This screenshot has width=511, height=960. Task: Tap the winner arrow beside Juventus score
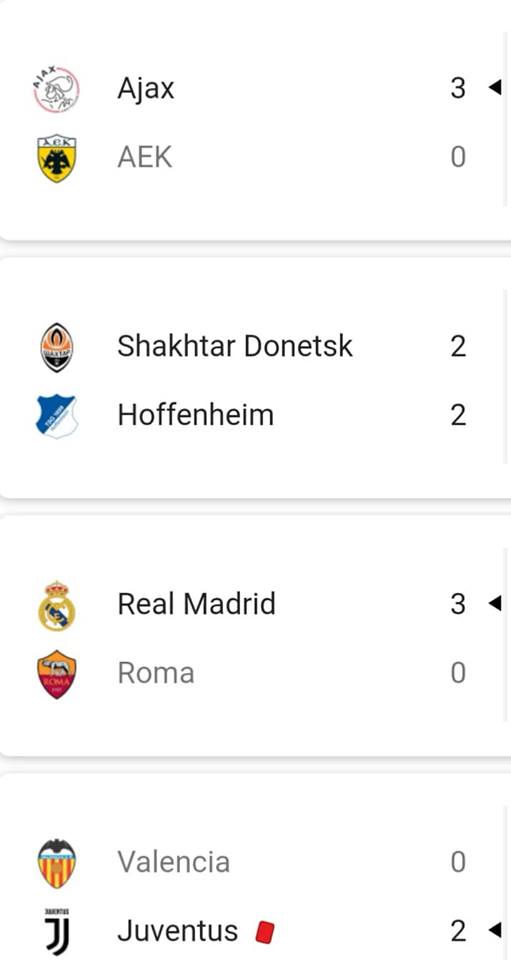tap(494, 931)
